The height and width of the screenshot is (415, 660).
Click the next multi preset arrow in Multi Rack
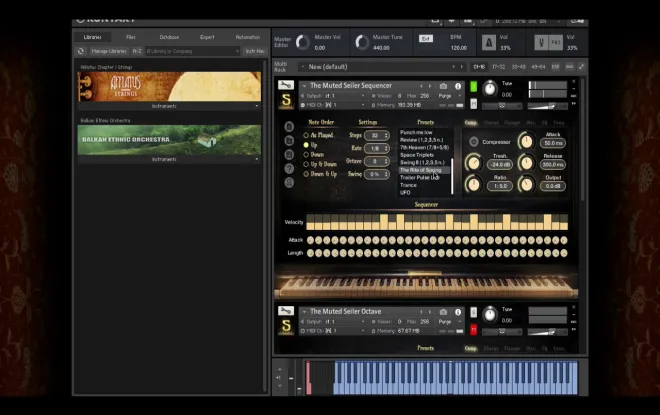[x=462, y=67]
